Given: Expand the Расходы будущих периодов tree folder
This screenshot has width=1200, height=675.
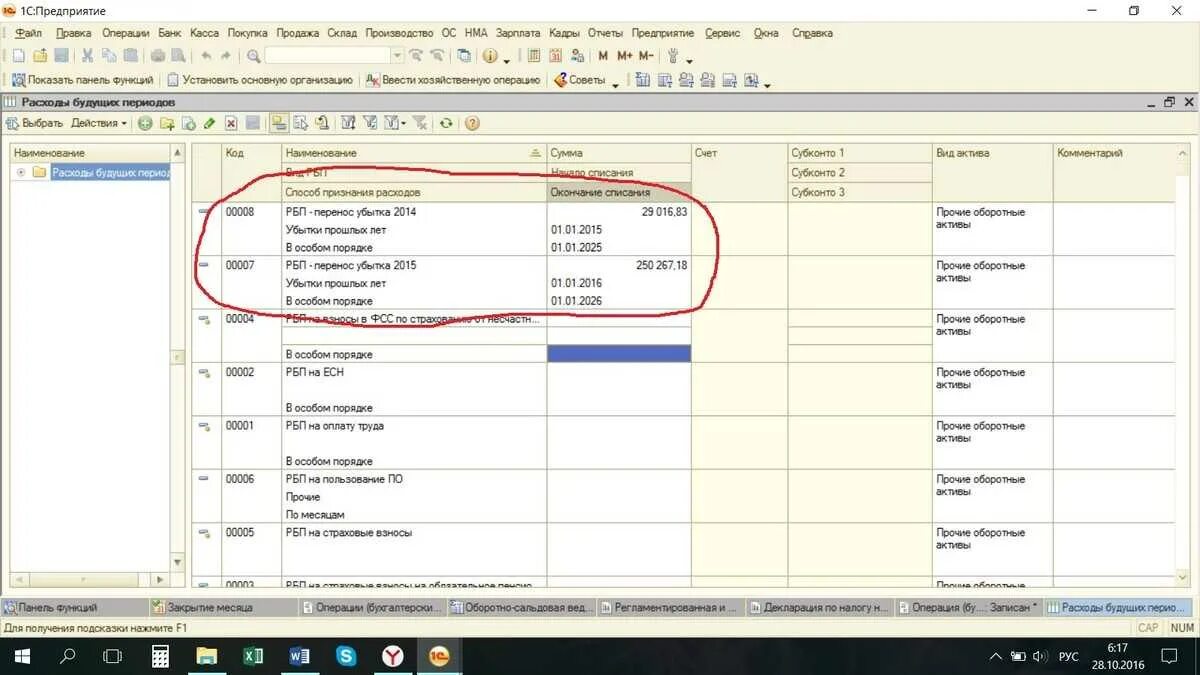Looking at the screenshot, I should pos(21,172).
